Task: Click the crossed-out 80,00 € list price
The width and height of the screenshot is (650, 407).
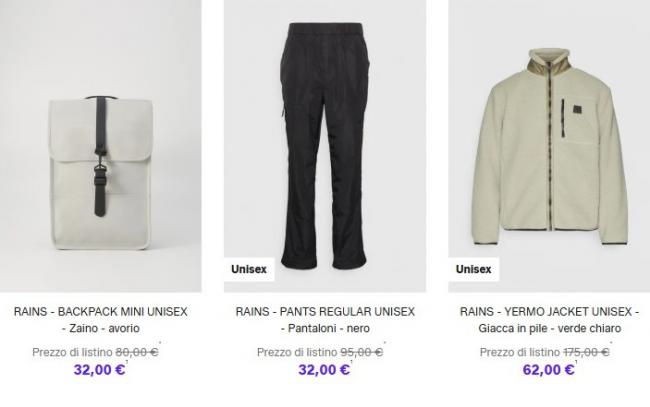Action: coord(137,352)
